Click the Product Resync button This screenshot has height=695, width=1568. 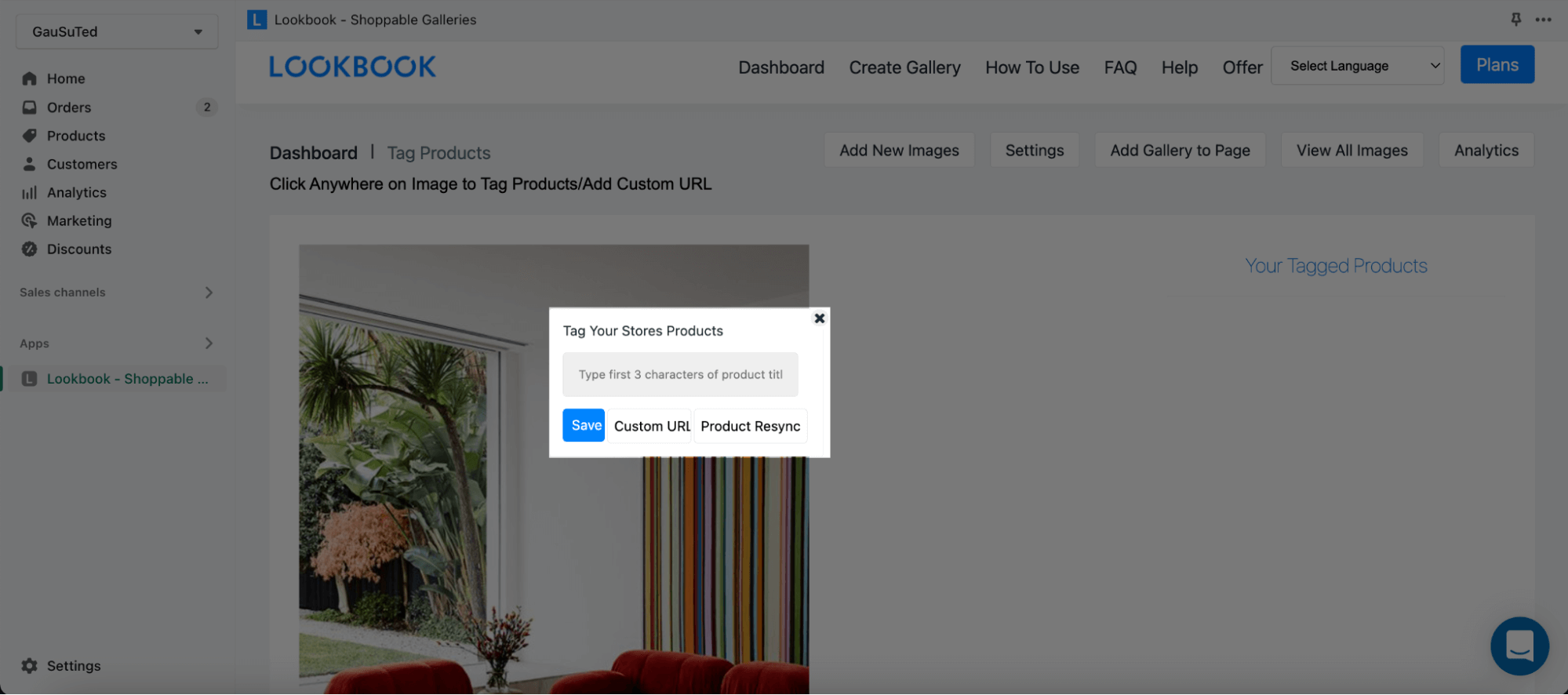point(750,426)
